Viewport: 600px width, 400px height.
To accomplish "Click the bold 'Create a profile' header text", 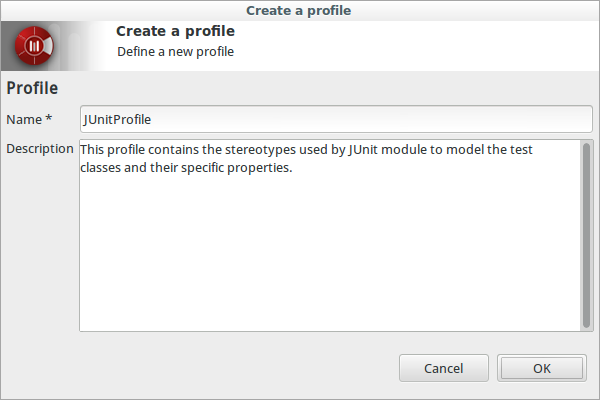I will pos(175,31).
